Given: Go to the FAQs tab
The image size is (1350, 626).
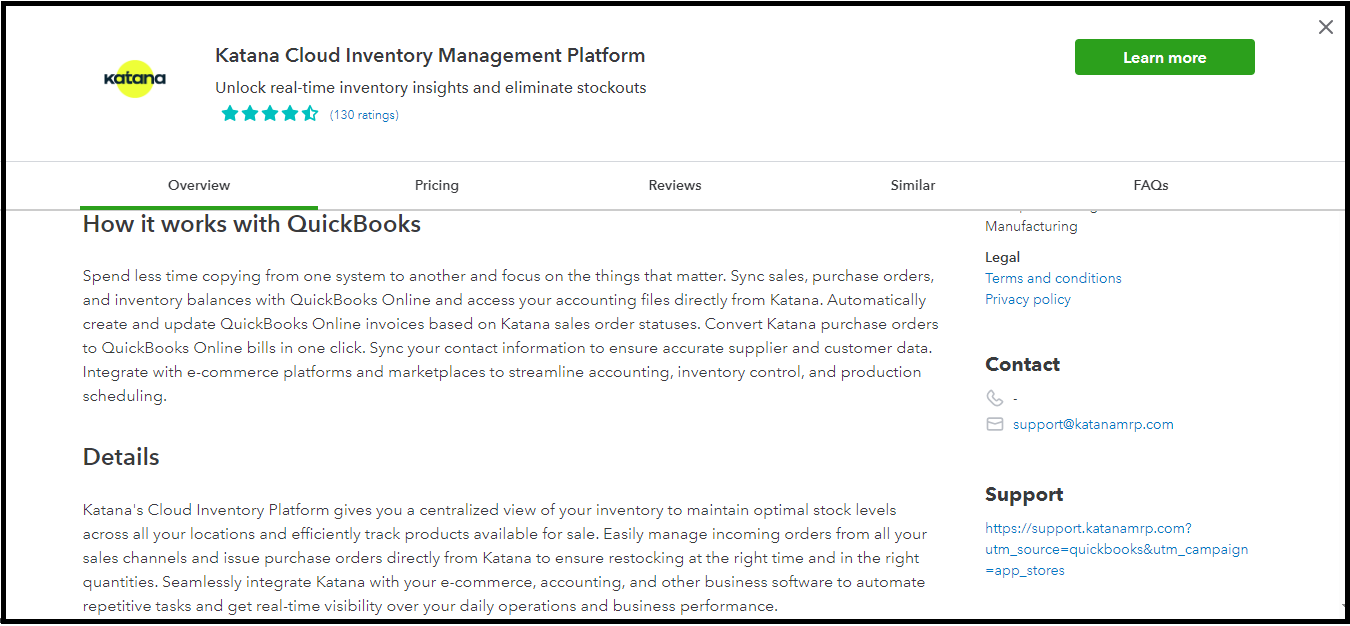Looking at the screenshot, I should tap(1151, 185).
